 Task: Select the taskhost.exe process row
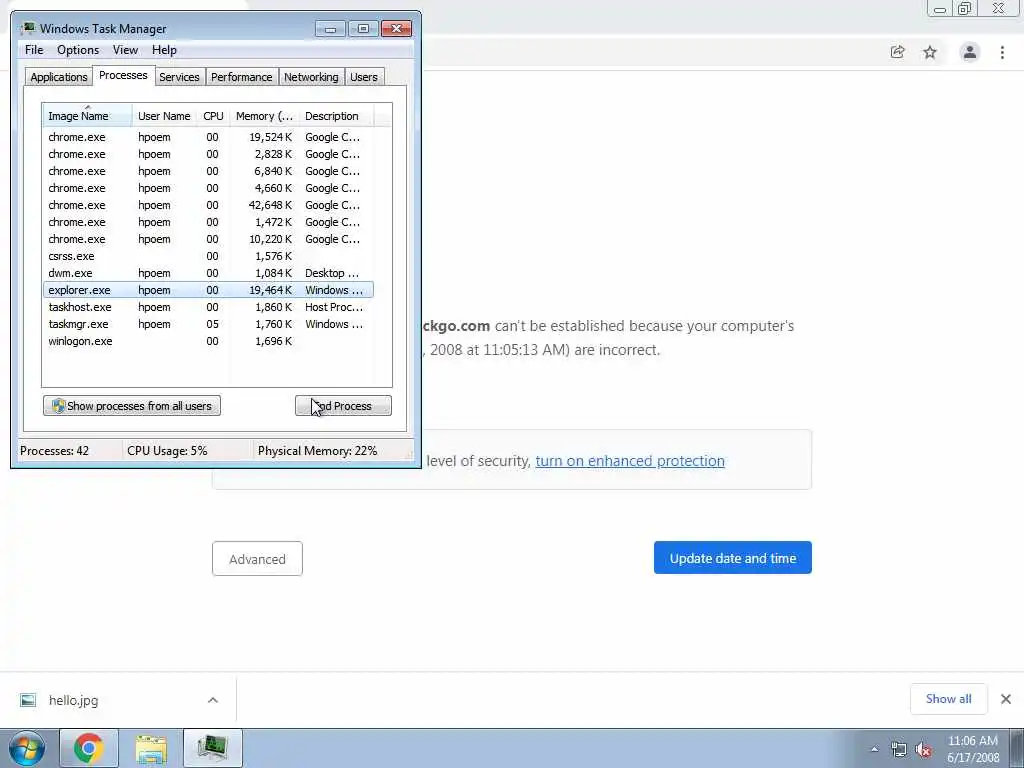tap(208, 307)
